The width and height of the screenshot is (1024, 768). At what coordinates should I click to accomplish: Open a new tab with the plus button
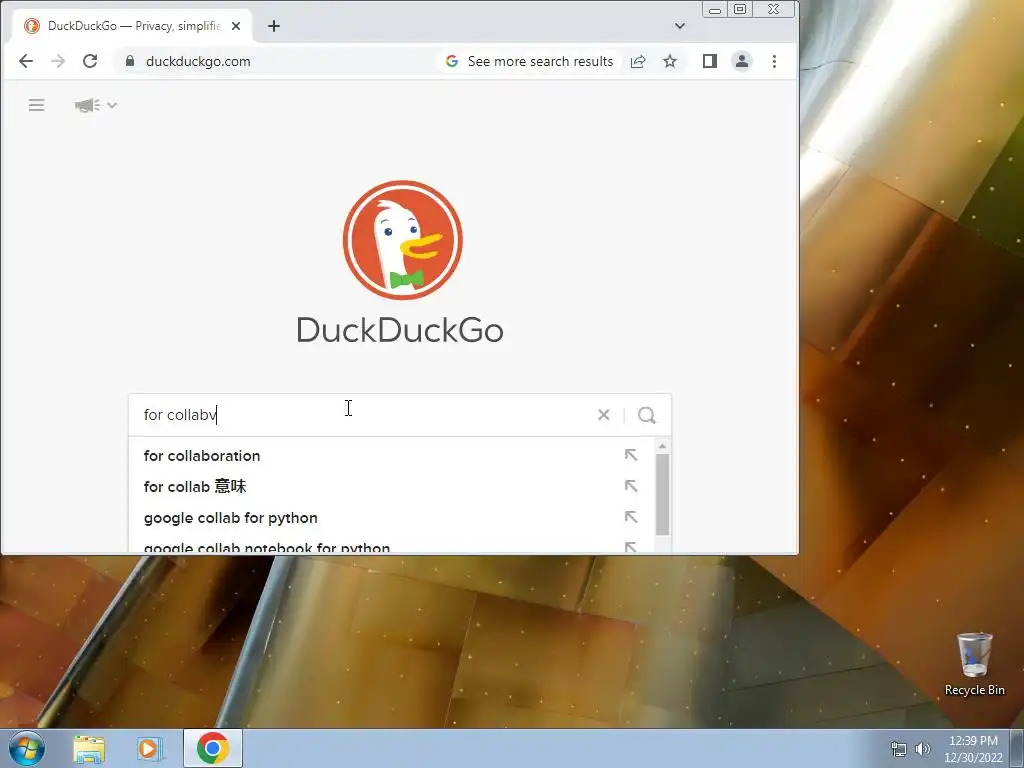pos(274,26)
